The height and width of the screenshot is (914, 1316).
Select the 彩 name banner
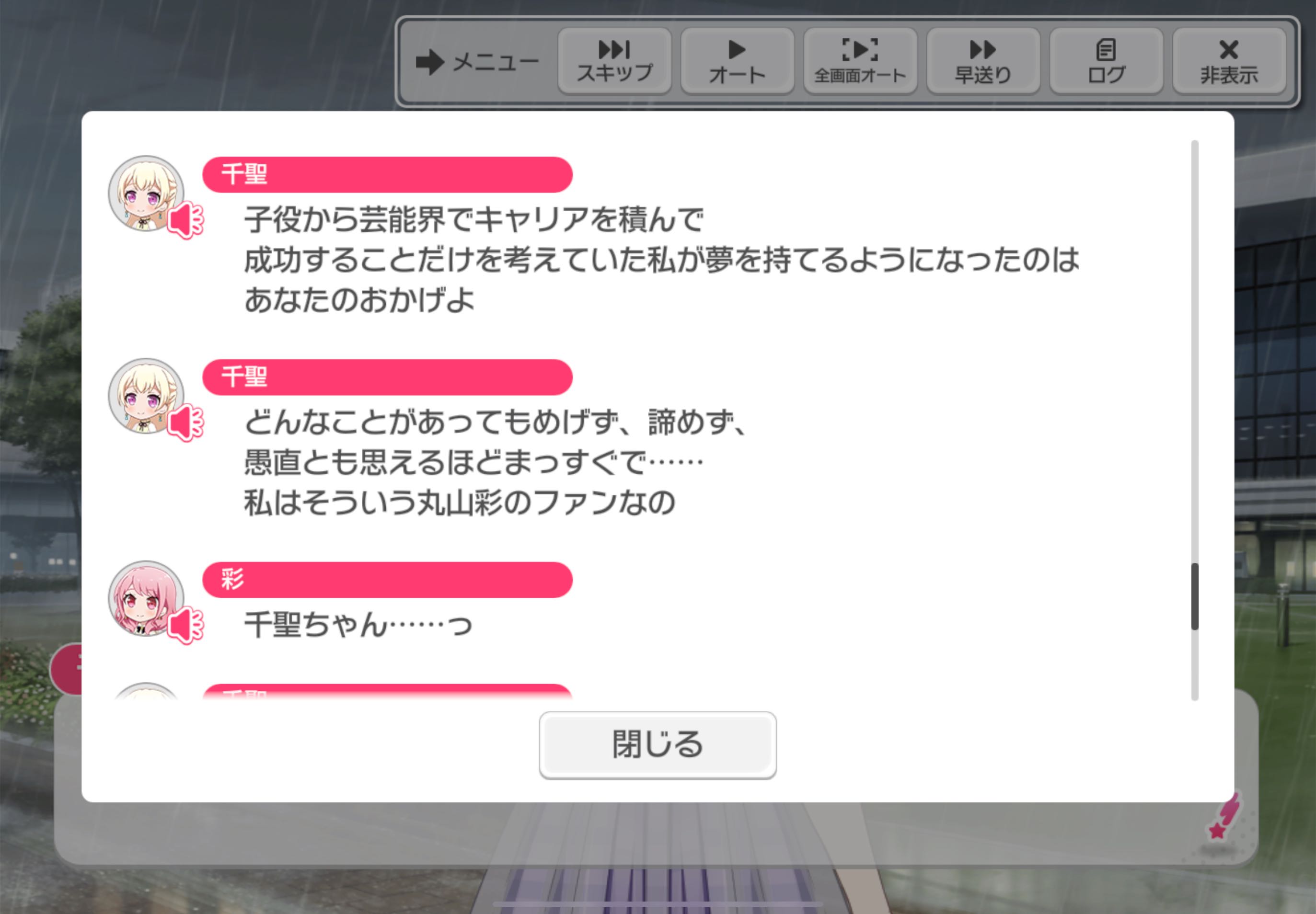click(x=387, y=580)
